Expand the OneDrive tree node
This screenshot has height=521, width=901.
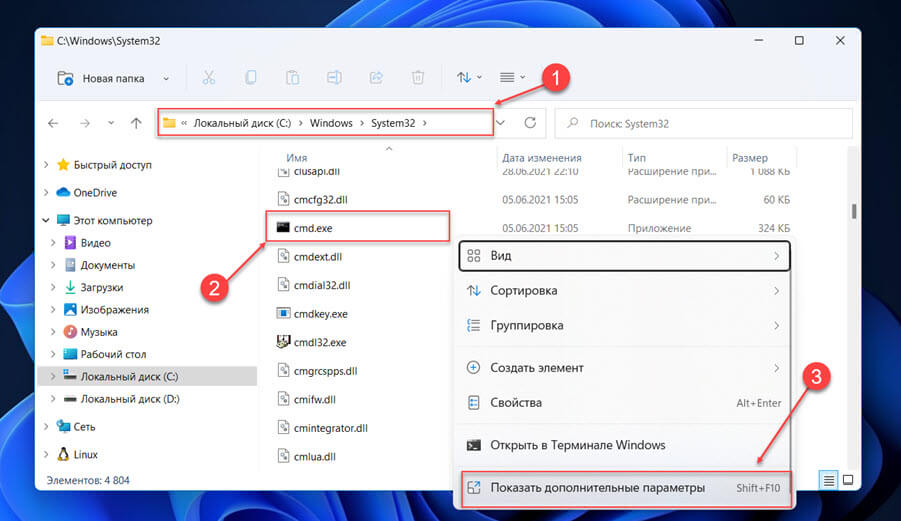tap(46, 192)
